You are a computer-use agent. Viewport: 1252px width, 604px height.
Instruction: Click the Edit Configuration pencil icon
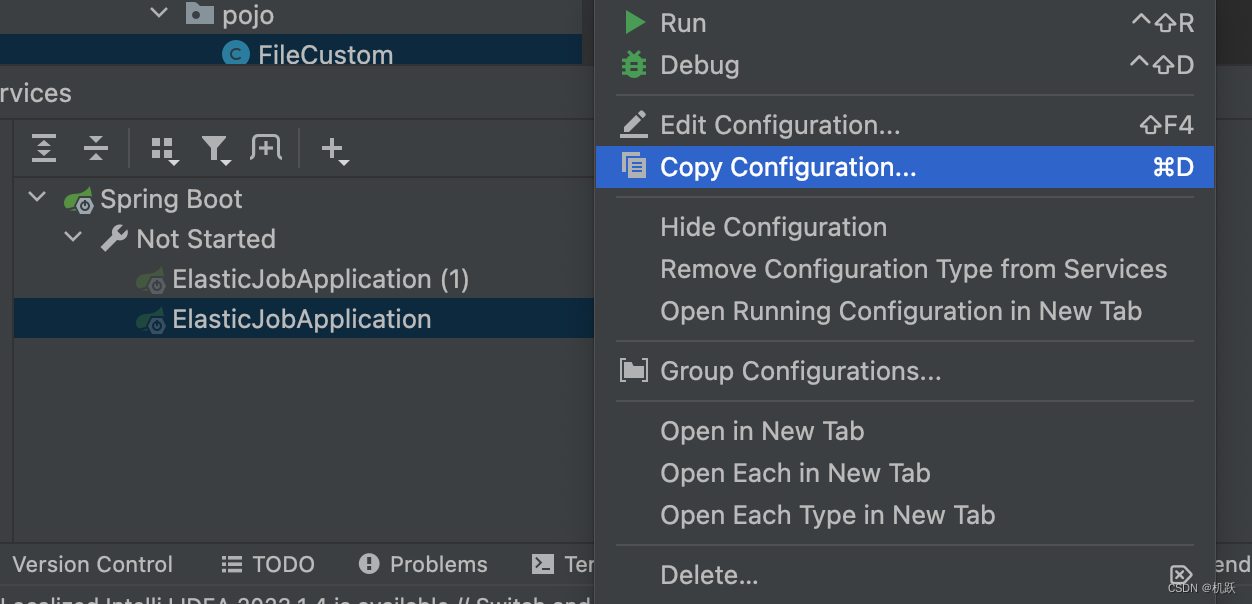tap(633, 124)
